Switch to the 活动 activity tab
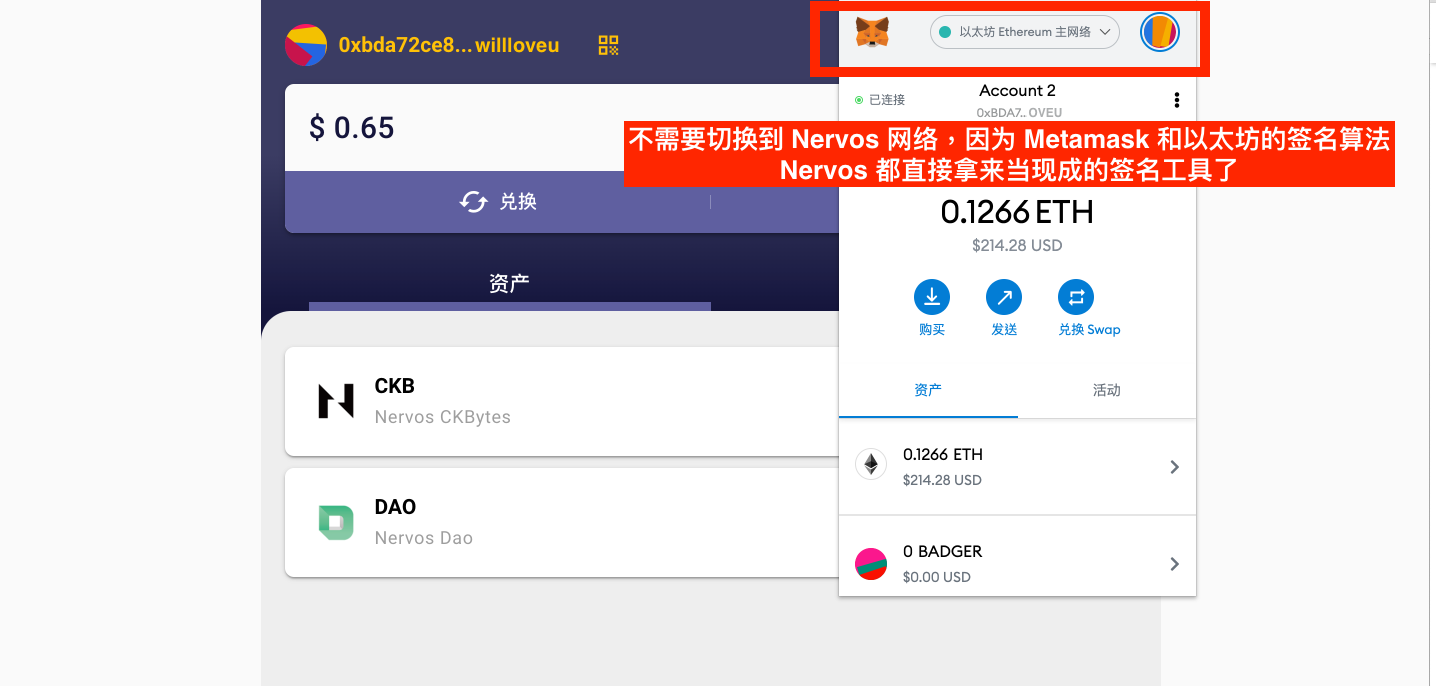Viewport: 1436px width, 686px height. point(1106,390)
